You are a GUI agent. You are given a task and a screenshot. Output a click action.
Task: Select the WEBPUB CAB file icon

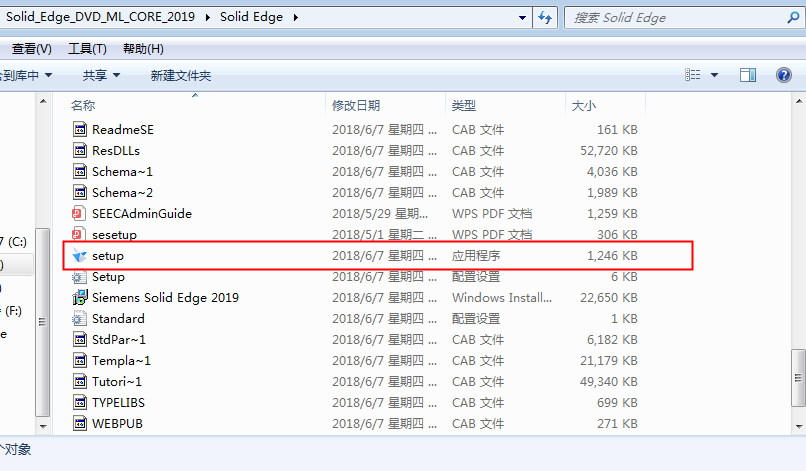(x=80, y=424)
